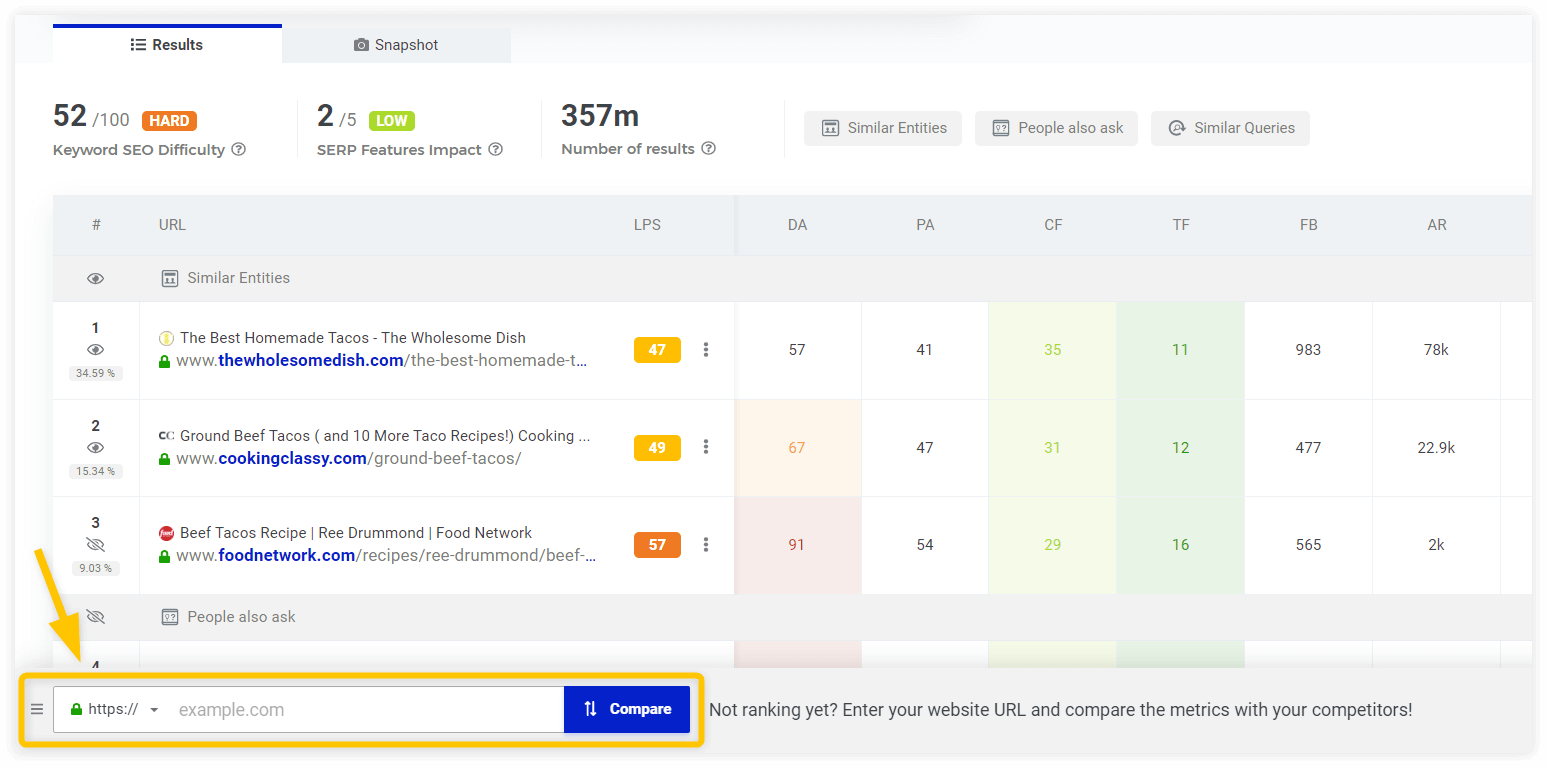Open the Similar Queries button

click(1230, 128)
